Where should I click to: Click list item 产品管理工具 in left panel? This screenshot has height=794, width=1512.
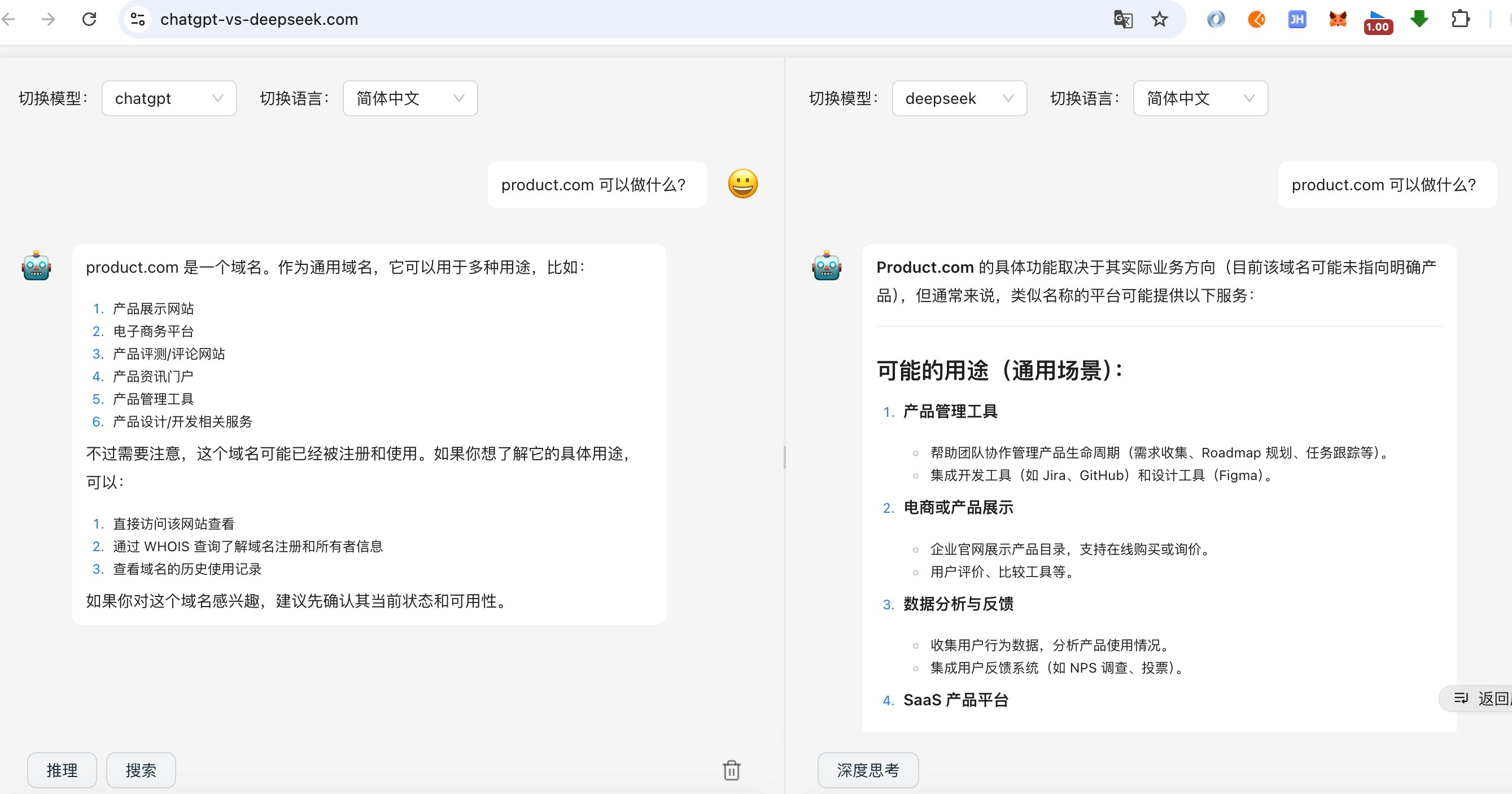pyautogui.click(x=153, y=399)
